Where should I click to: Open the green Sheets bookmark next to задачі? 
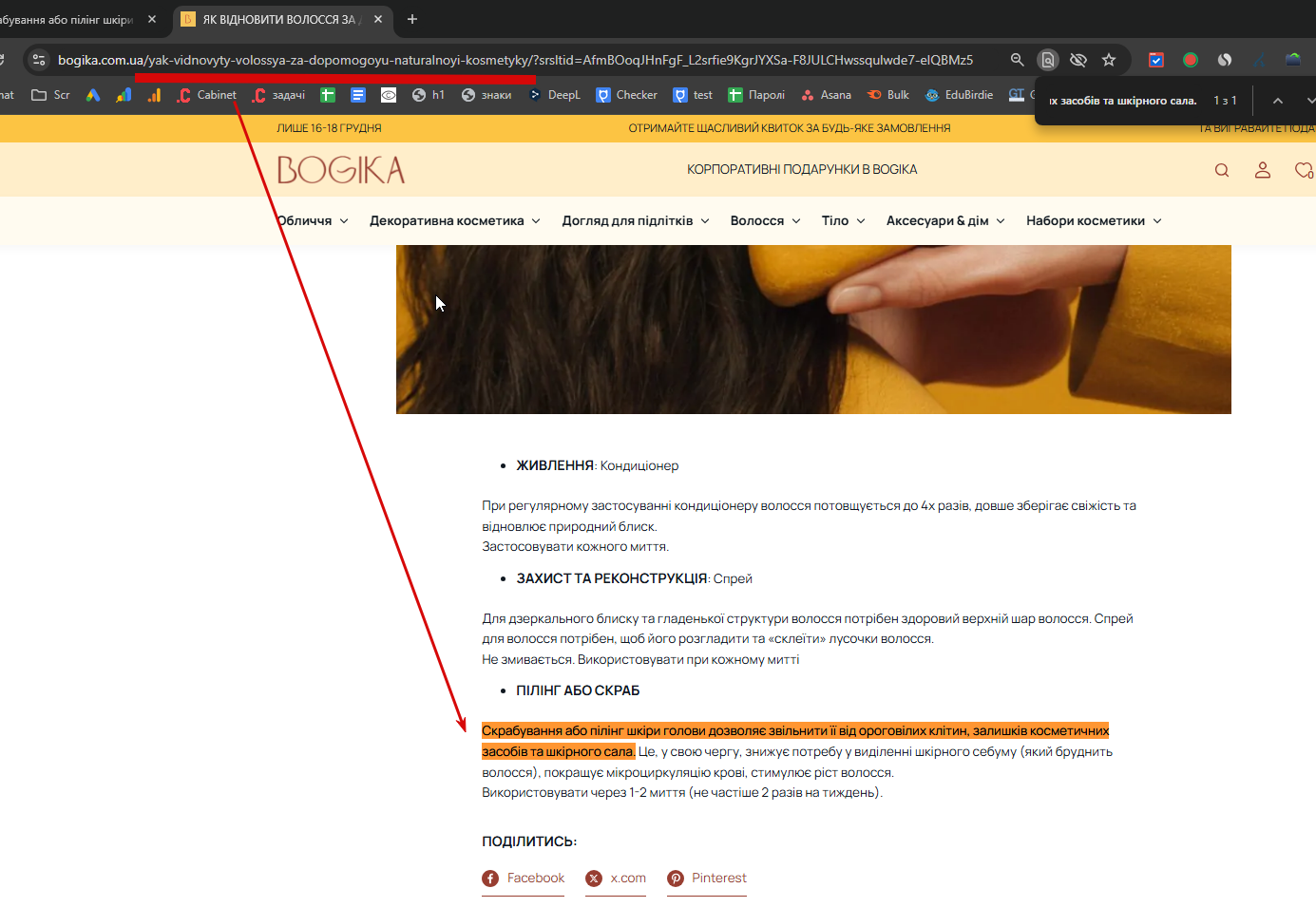pyautogui.click(x=328, y=95)
